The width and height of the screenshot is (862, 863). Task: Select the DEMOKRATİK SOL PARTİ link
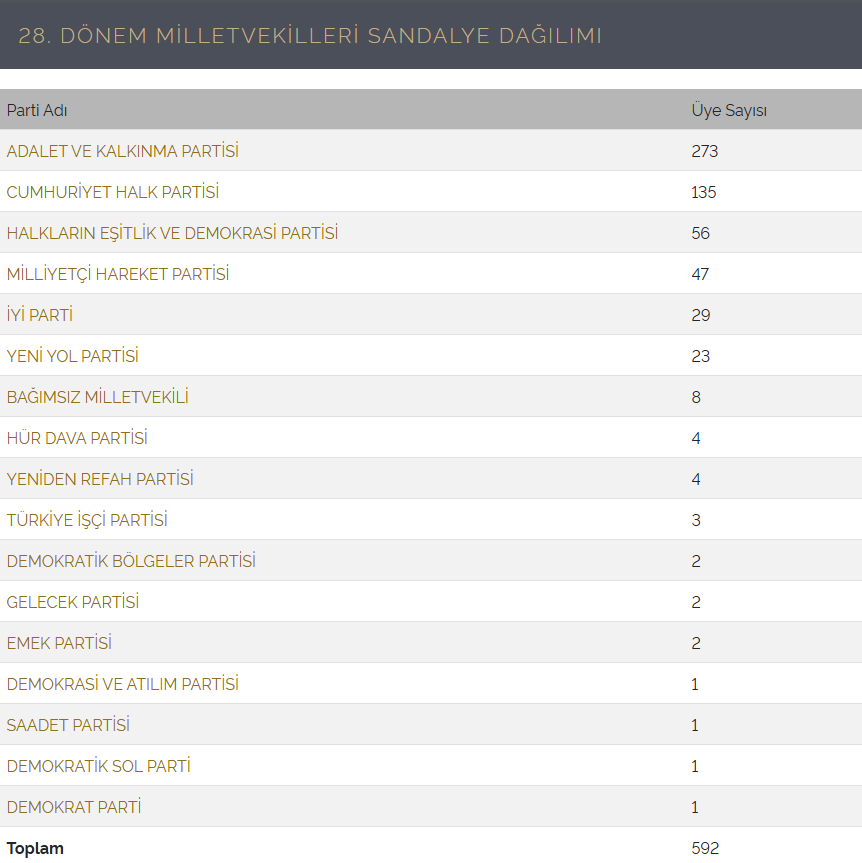[x=98, y=766]
